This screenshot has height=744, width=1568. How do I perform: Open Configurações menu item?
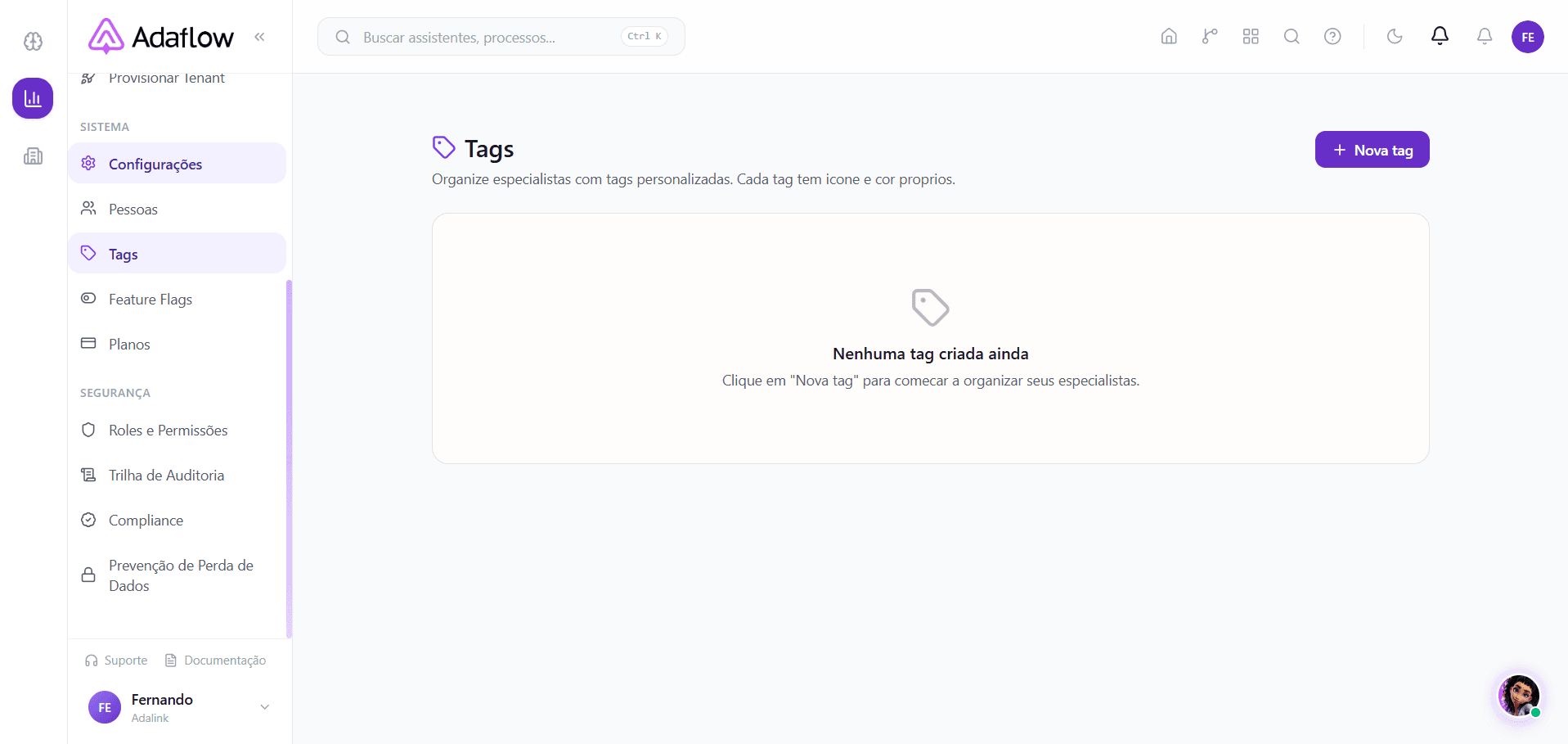pyautogui.click(x=177, y=164)
